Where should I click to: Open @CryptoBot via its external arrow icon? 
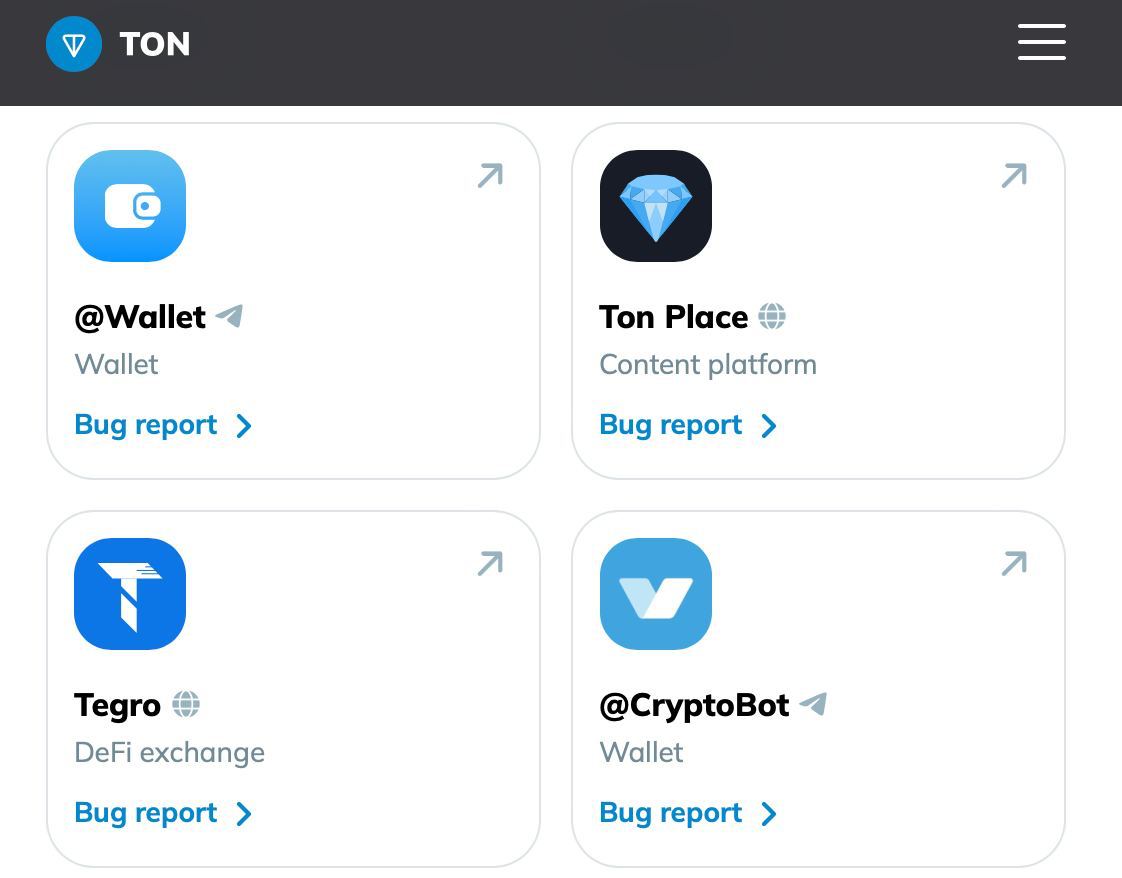pyautogui.click(x=1015, y=564)
